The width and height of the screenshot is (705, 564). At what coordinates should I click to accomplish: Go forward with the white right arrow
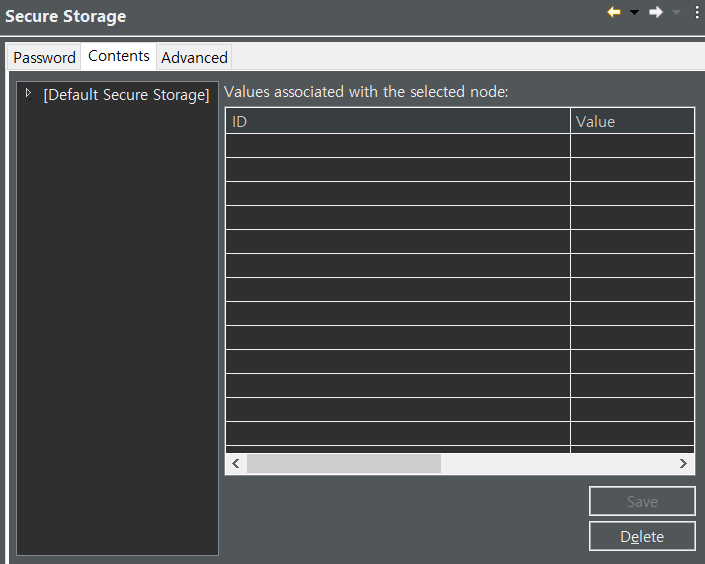(656, 12)
